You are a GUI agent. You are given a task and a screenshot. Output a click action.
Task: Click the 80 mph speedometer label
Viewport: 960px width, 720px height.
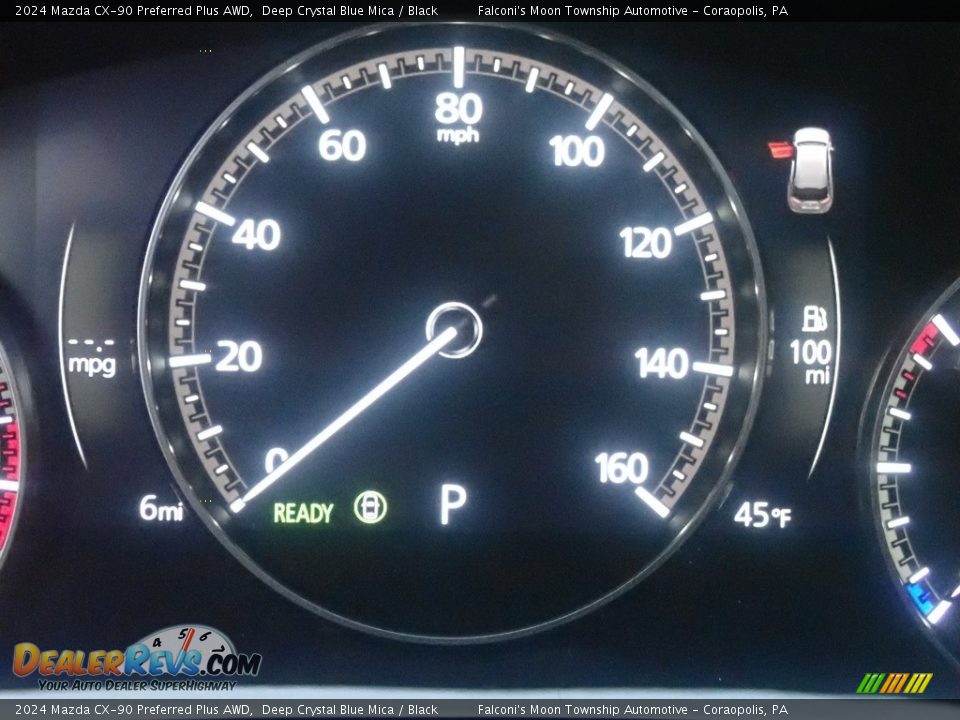pos(458,116)
